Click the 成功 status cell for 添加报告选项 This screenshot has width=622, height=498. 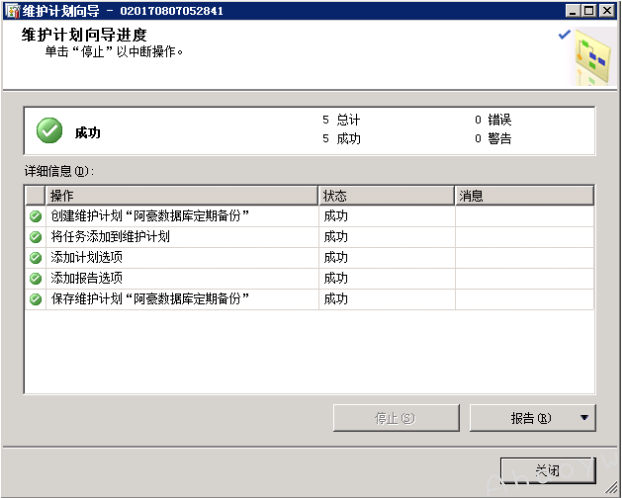coord(336,278)
